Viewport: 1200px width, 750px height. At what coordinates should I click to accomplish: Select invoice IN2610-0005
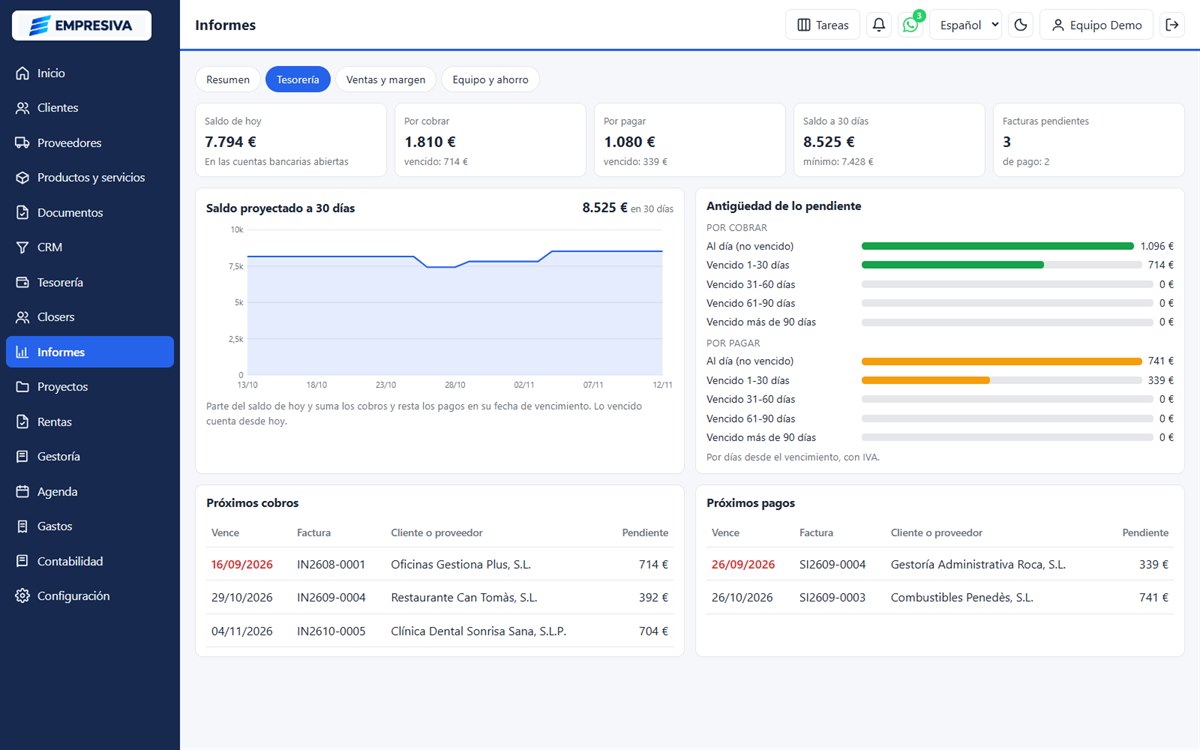pyautogui.click(x=331, y=632)
